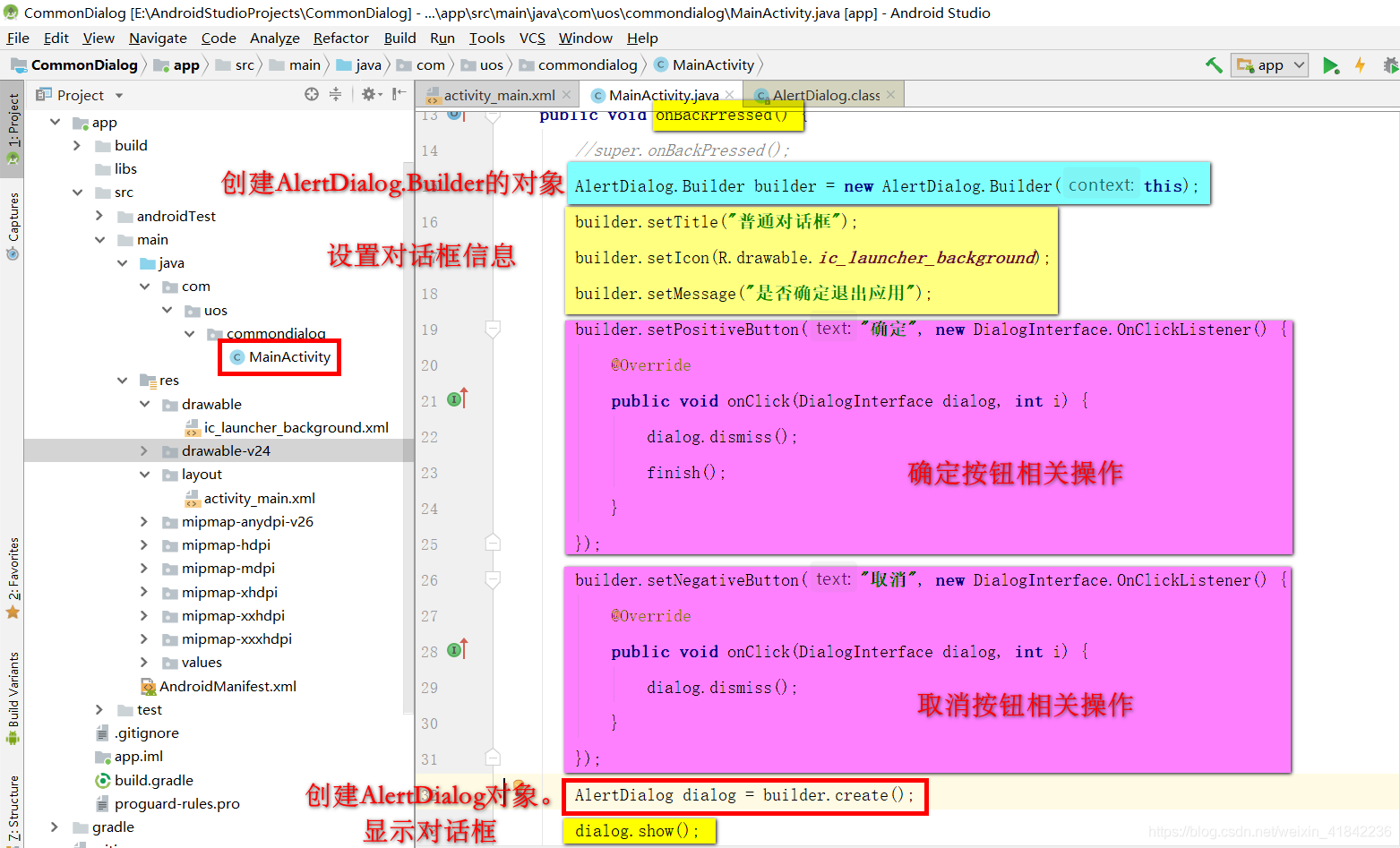The width and height of the screenshot is (1400, 848).
Task: Collapse the src folder
Action: pos(78,193)
